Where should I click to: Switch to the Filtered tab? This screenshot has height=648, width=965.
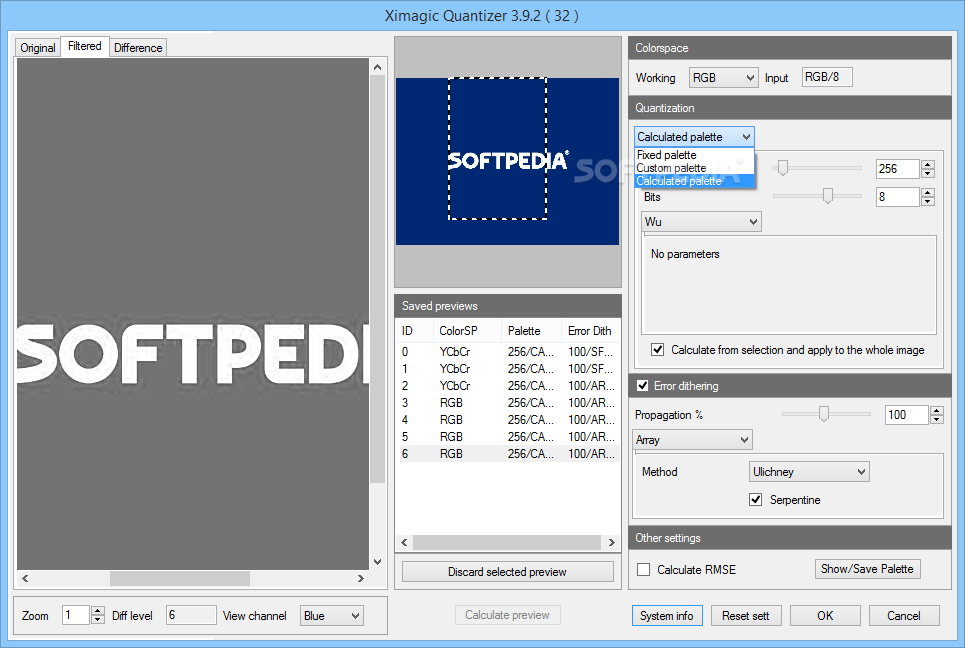click(84, 46)
